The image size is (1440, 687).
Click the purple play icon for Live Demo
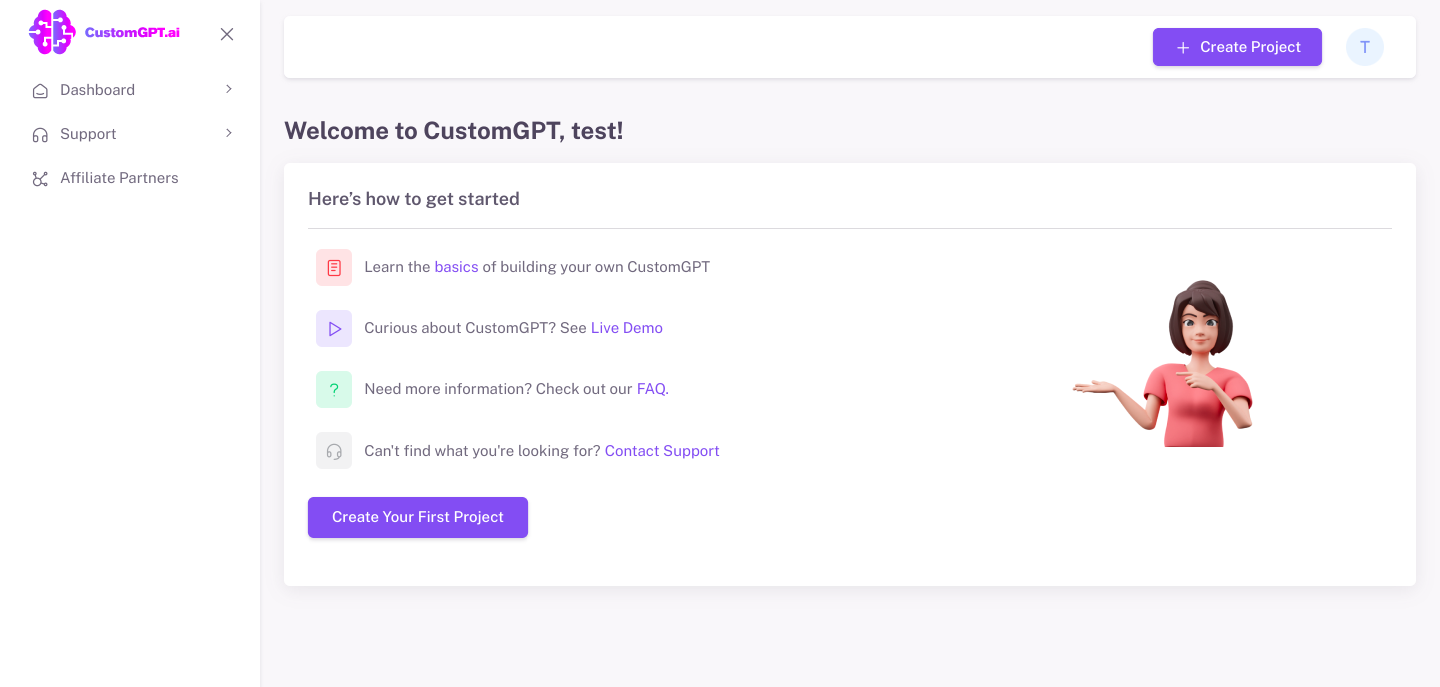coord(334,329)
